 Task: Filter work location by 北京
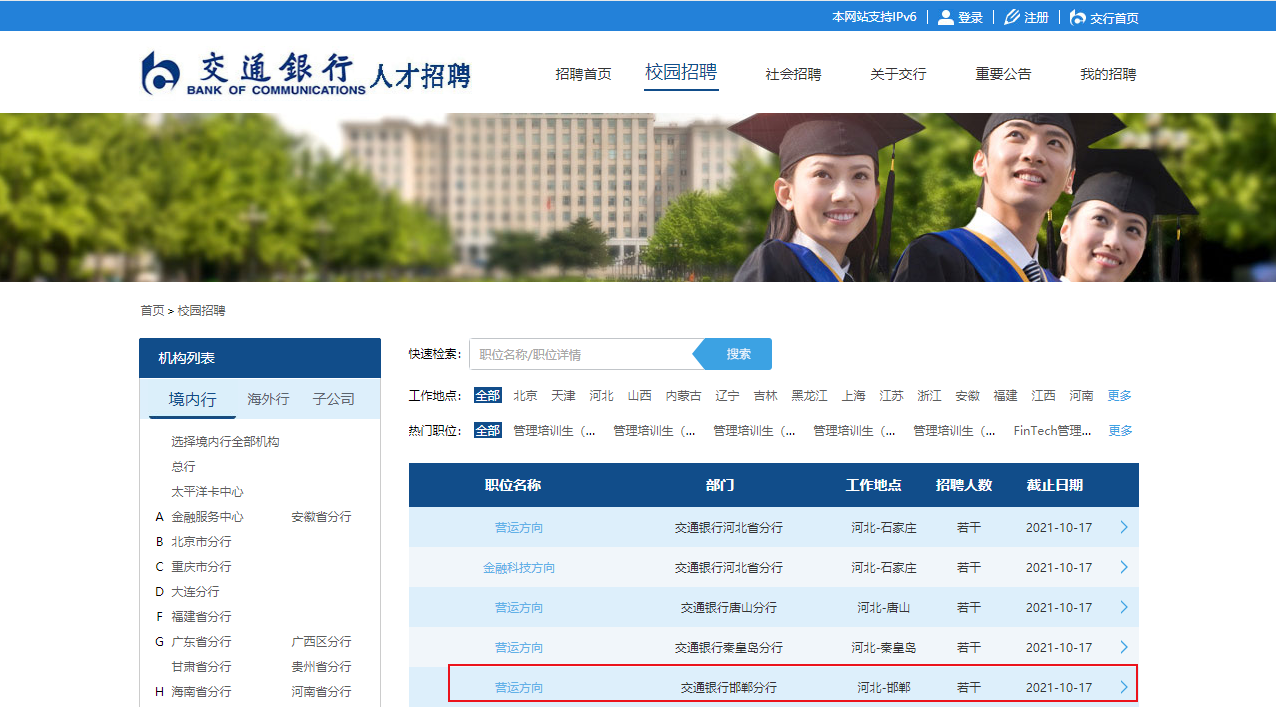(x=526, y=396)
